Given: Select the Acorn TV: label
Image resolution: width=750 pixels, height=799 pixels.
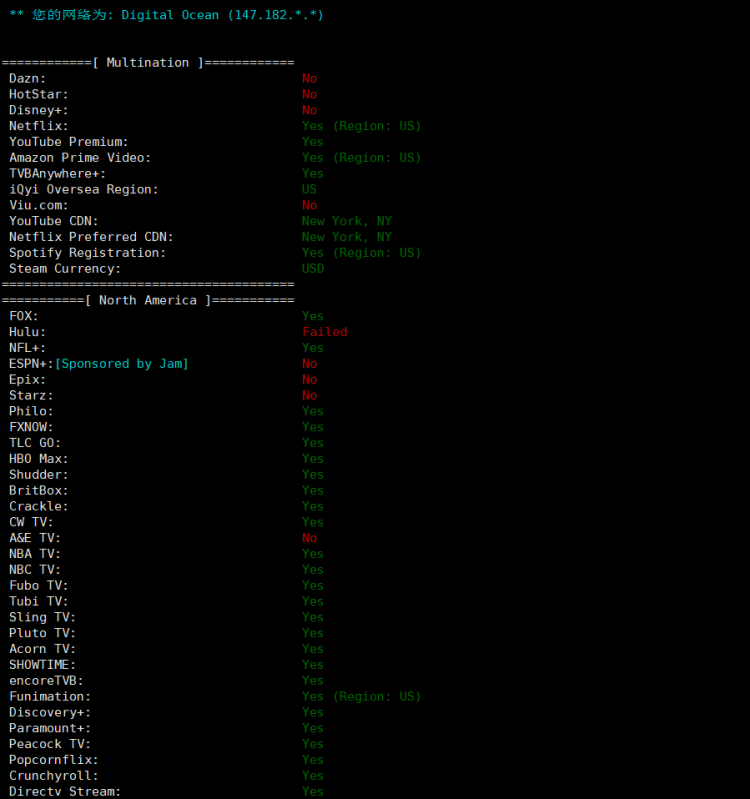Looking at the screenshot, I should [43, 649].
